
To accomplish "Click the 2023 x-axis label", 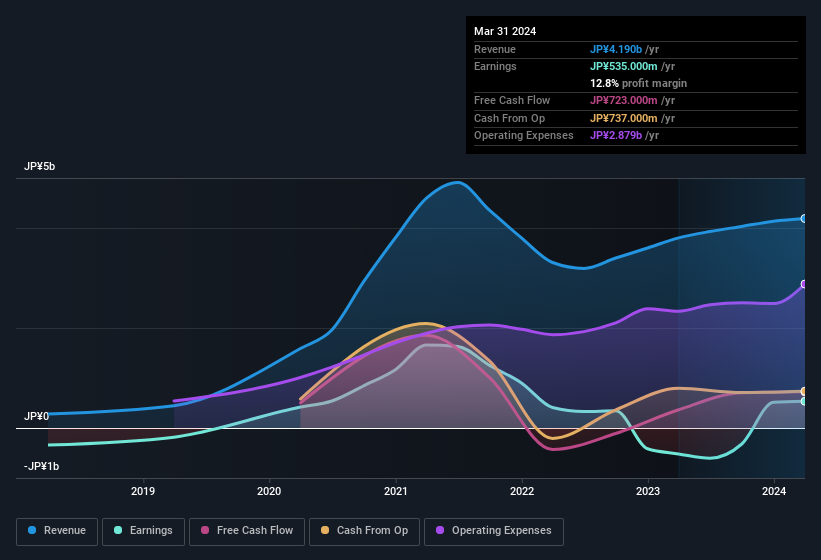I will (x=648, y=491).
